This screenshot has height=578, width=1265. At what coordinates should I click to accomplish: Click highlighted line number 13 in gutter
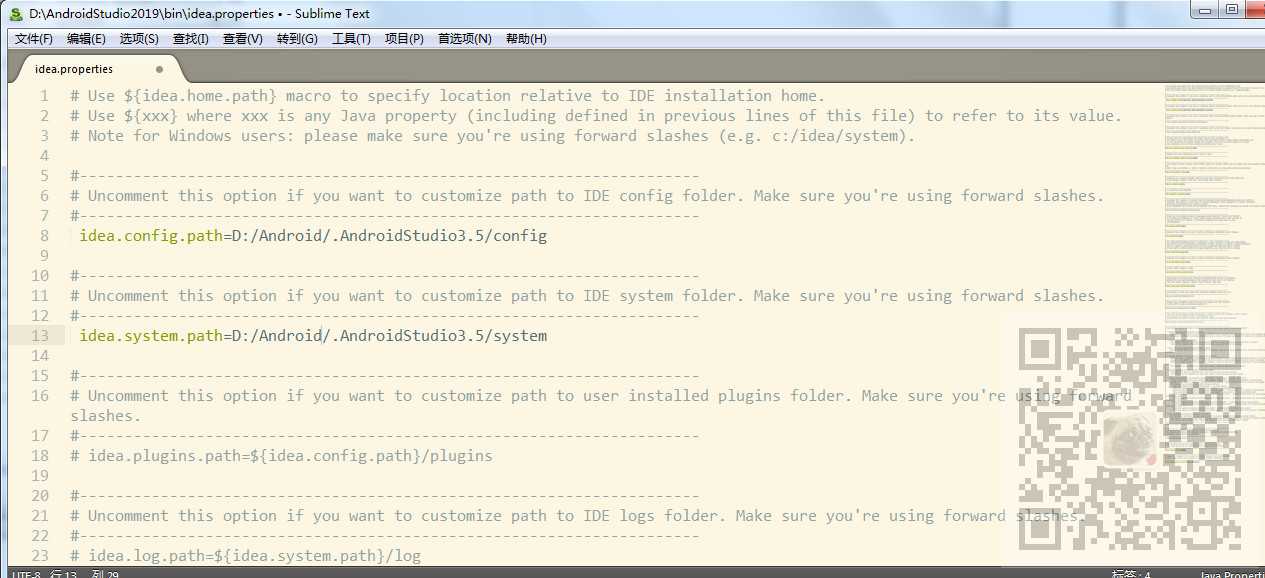(x=40, y=336)
